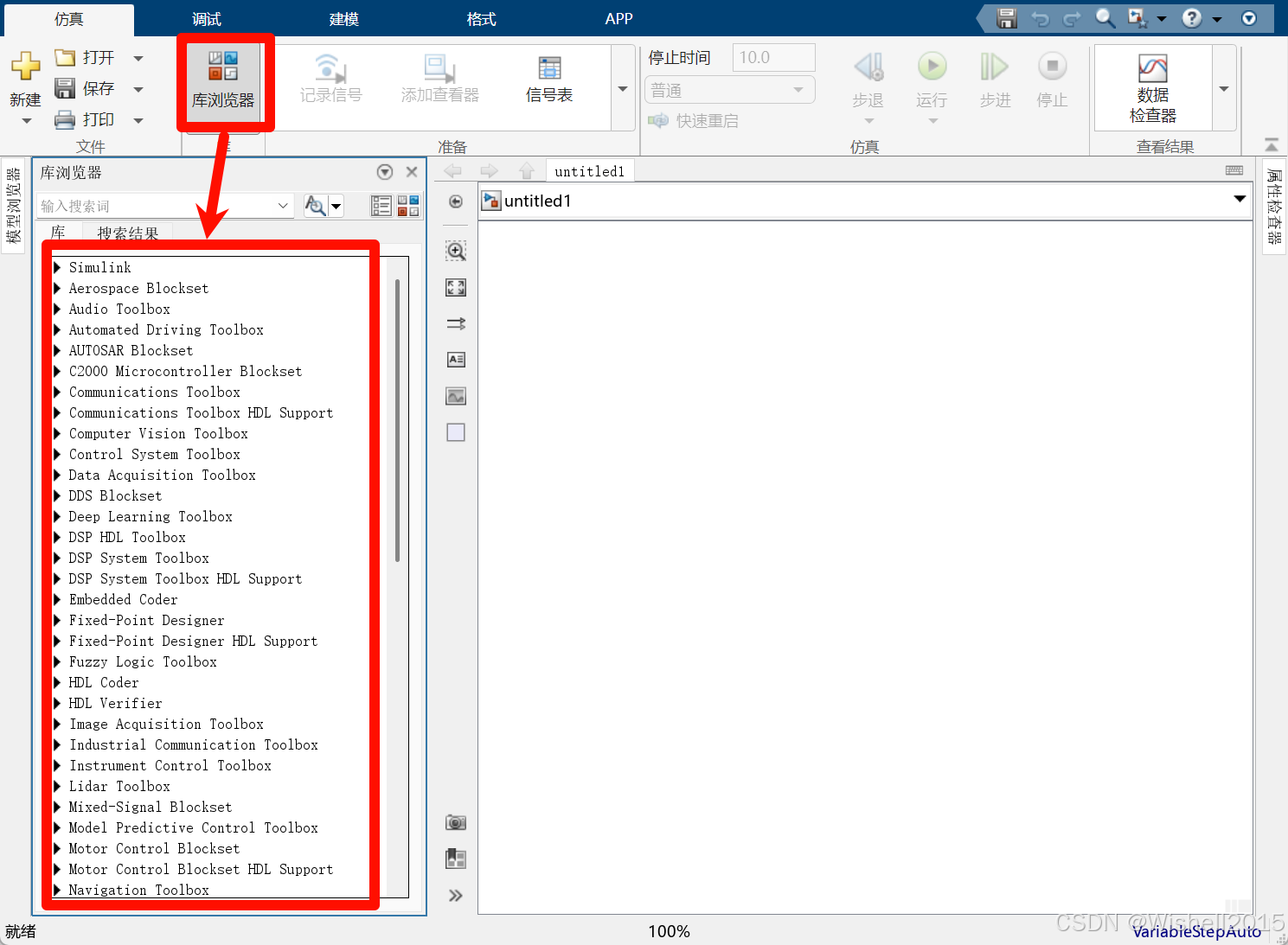The width and height of the screenshot is (1288, 945).
Task: Expand the prepare (准备) gallery dropdown
Action: [623, 88]
